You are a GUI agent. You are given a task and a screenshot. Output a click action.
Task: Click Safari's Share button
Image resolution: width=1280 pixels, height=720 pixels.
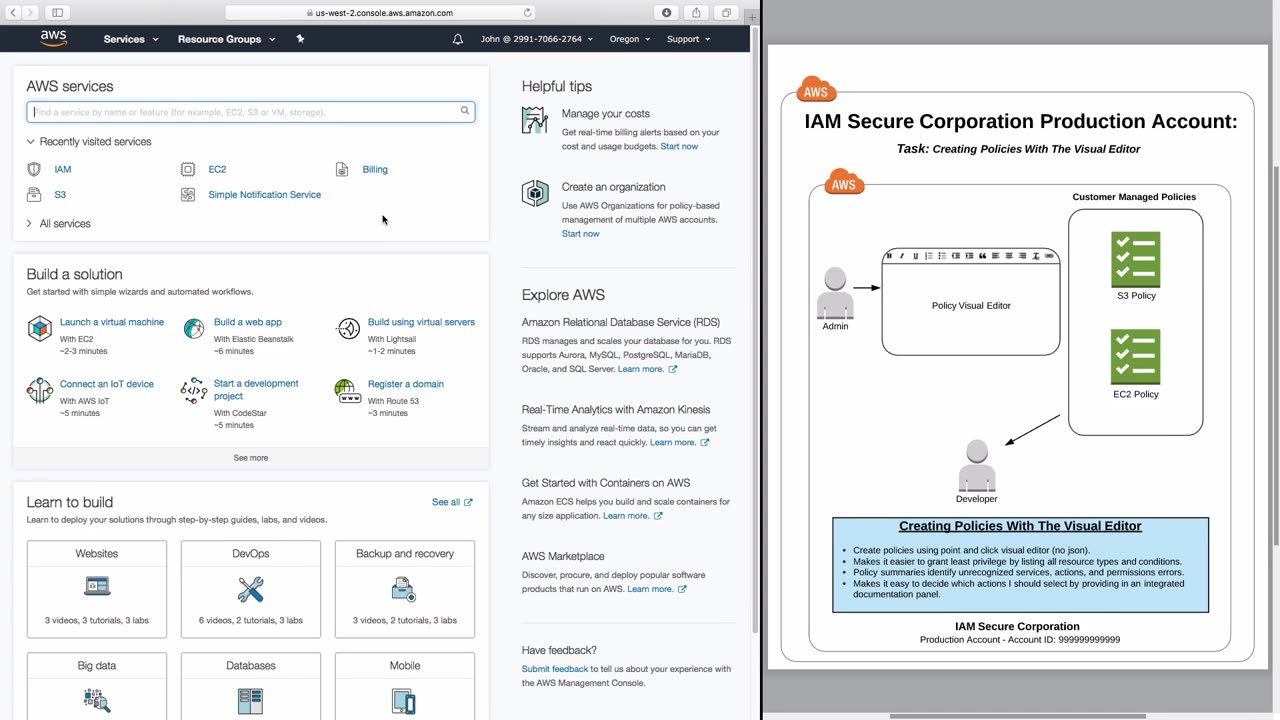click(x=696, y=13)
